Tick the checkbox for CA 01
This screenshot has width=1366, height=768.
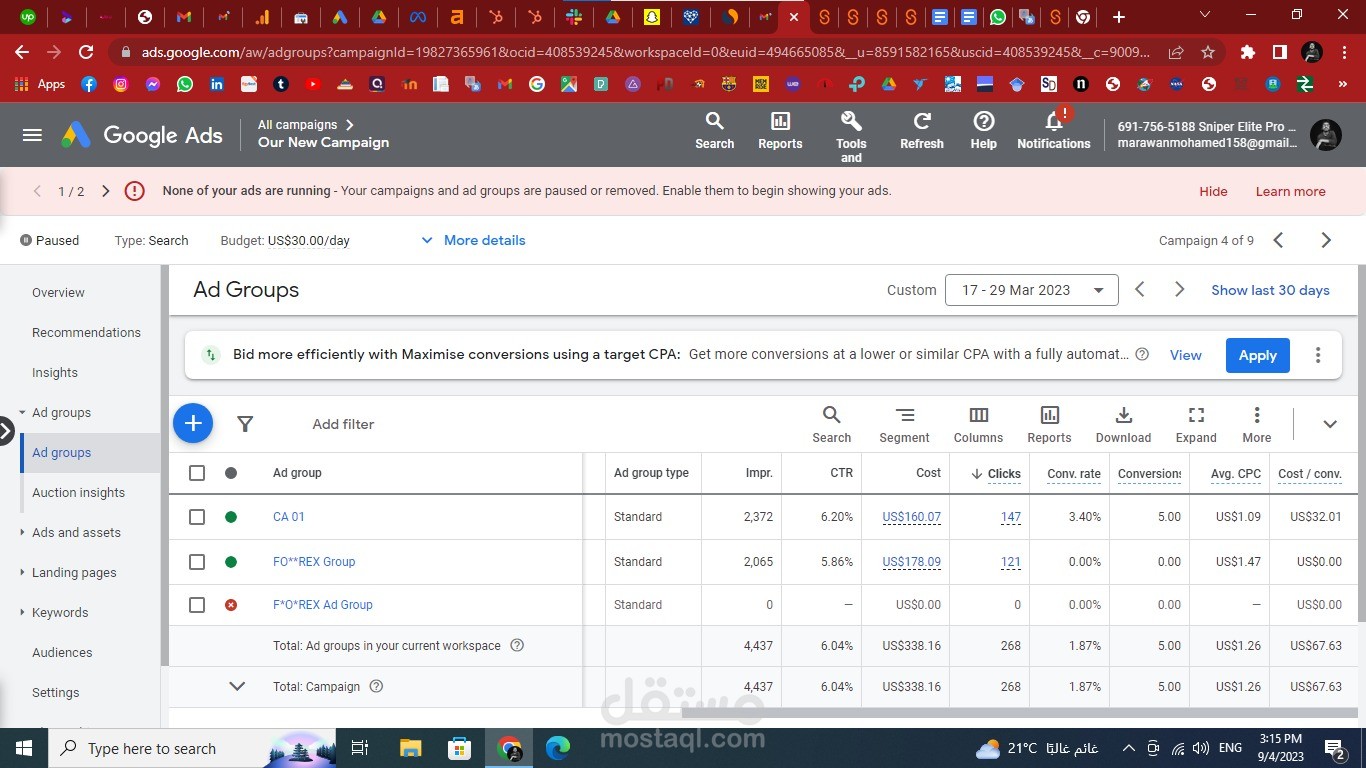(197, 517)
